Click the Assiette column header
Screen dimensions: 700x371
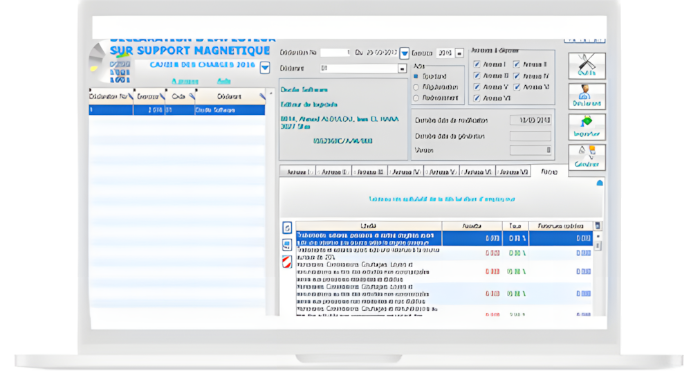coord(472,226)
